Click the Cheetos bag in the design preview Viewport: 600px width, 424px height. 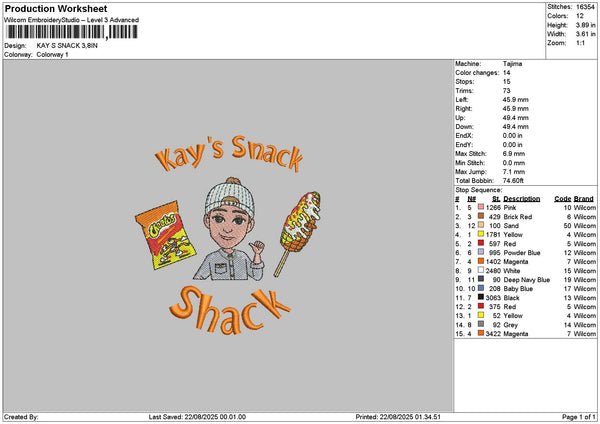165,235
